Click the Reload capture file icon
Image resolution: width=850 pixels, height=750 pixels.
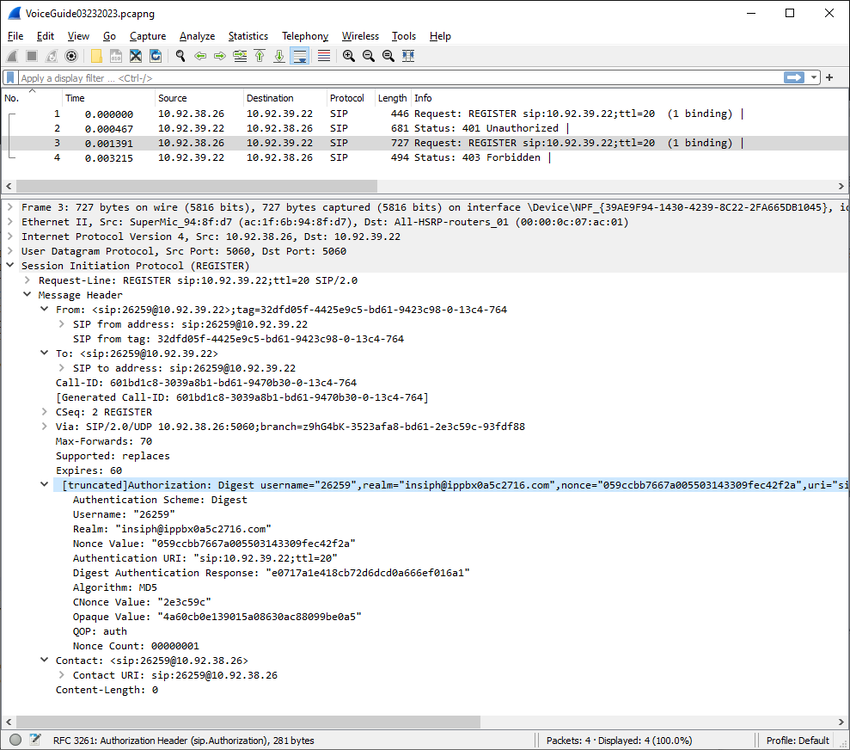pyautogui.click(x=156, y=56)
